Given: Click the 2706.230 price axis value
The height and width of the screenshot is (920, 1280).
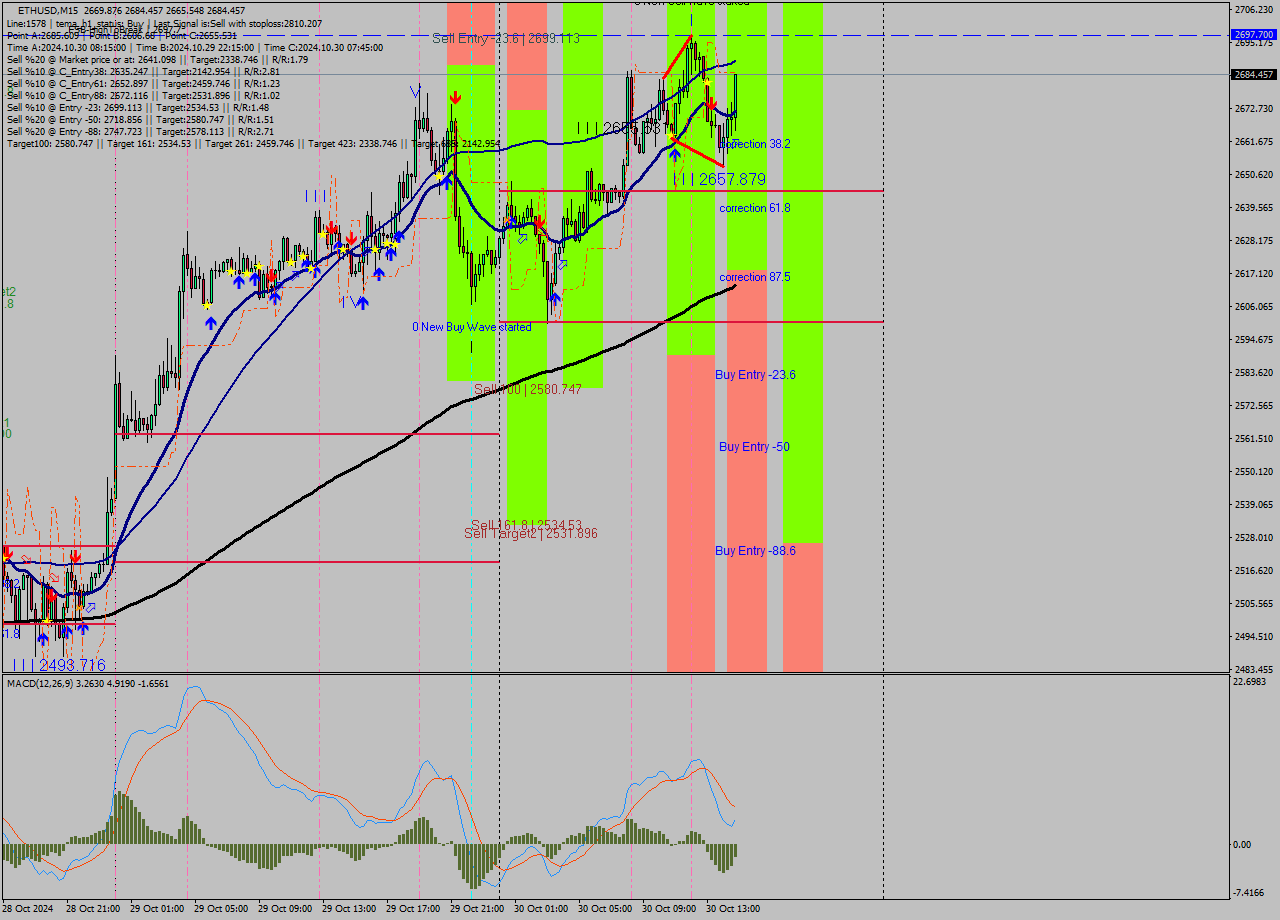Looking at the screenshot, I should (1254, 9).
